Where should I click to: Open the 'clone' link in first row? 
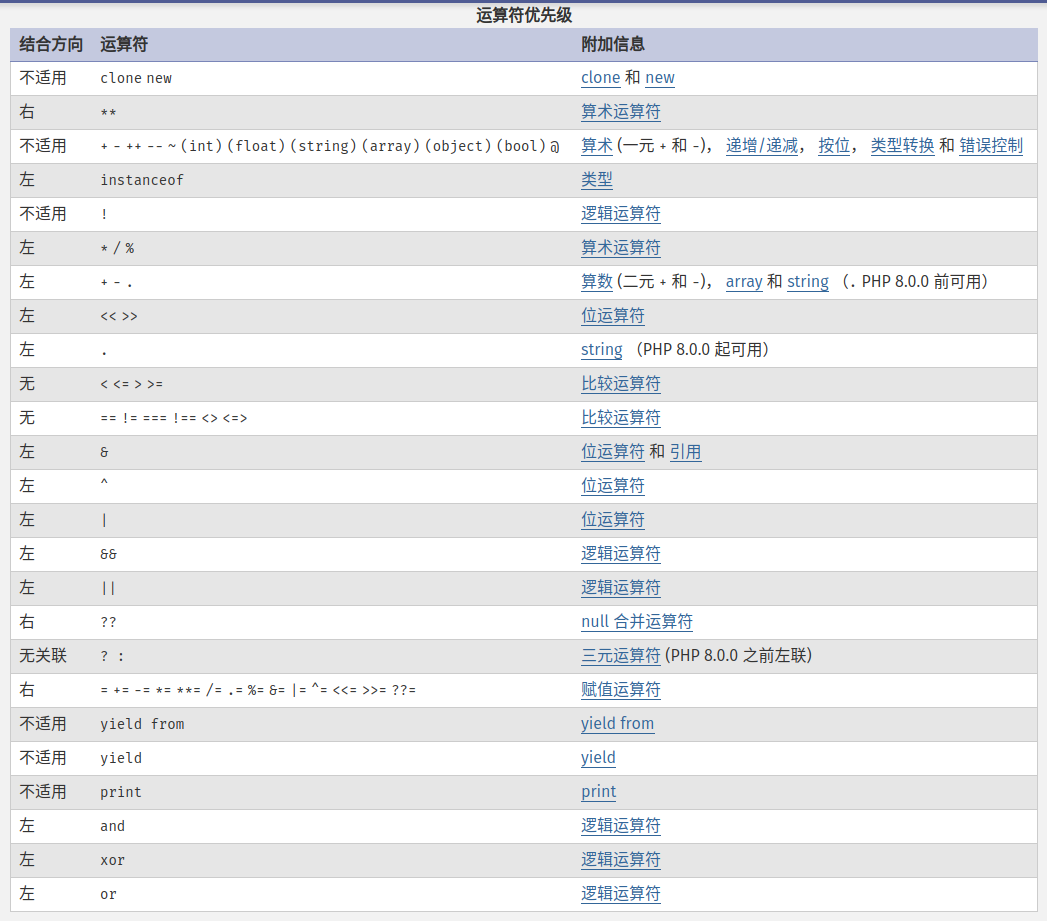click(x=600, y=77)
